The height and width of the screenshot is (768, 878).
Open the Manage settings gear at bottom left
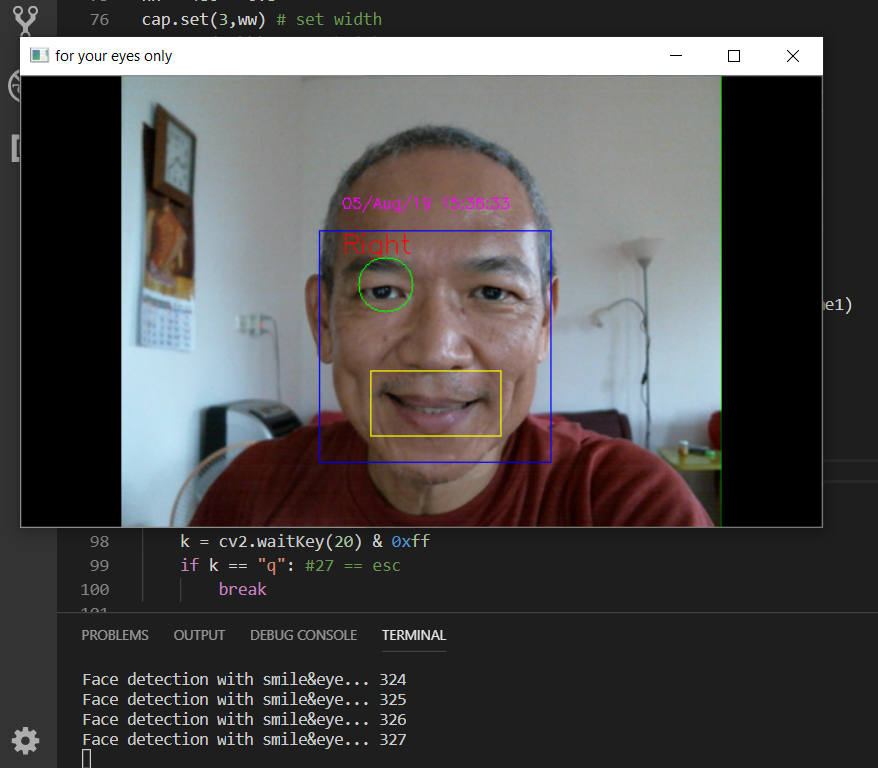coord(25,741)
